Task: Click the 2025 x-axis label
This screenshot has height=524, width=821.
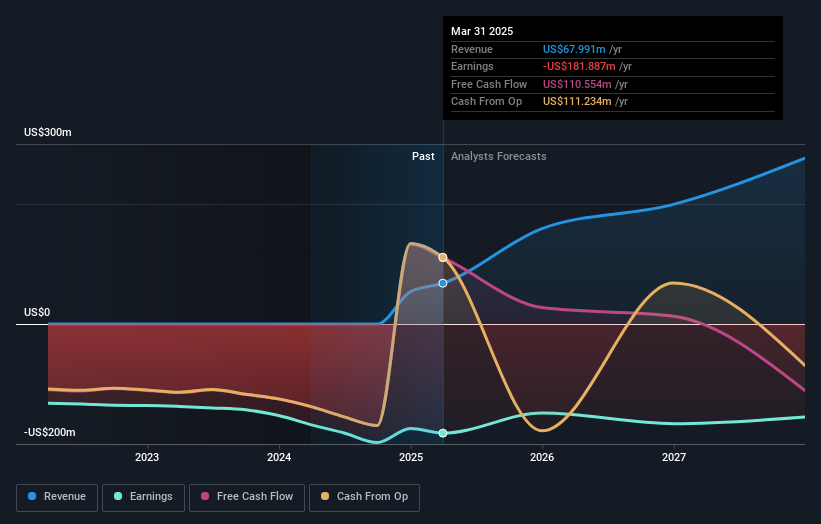Action: pyautogui.click(x=411, y=458)
